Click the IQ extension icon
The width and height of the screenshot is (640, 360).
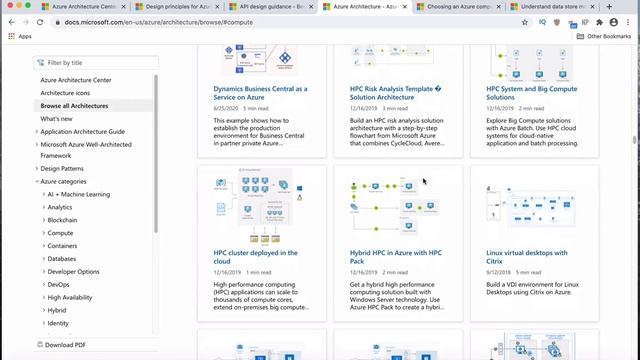coord(542,22)
